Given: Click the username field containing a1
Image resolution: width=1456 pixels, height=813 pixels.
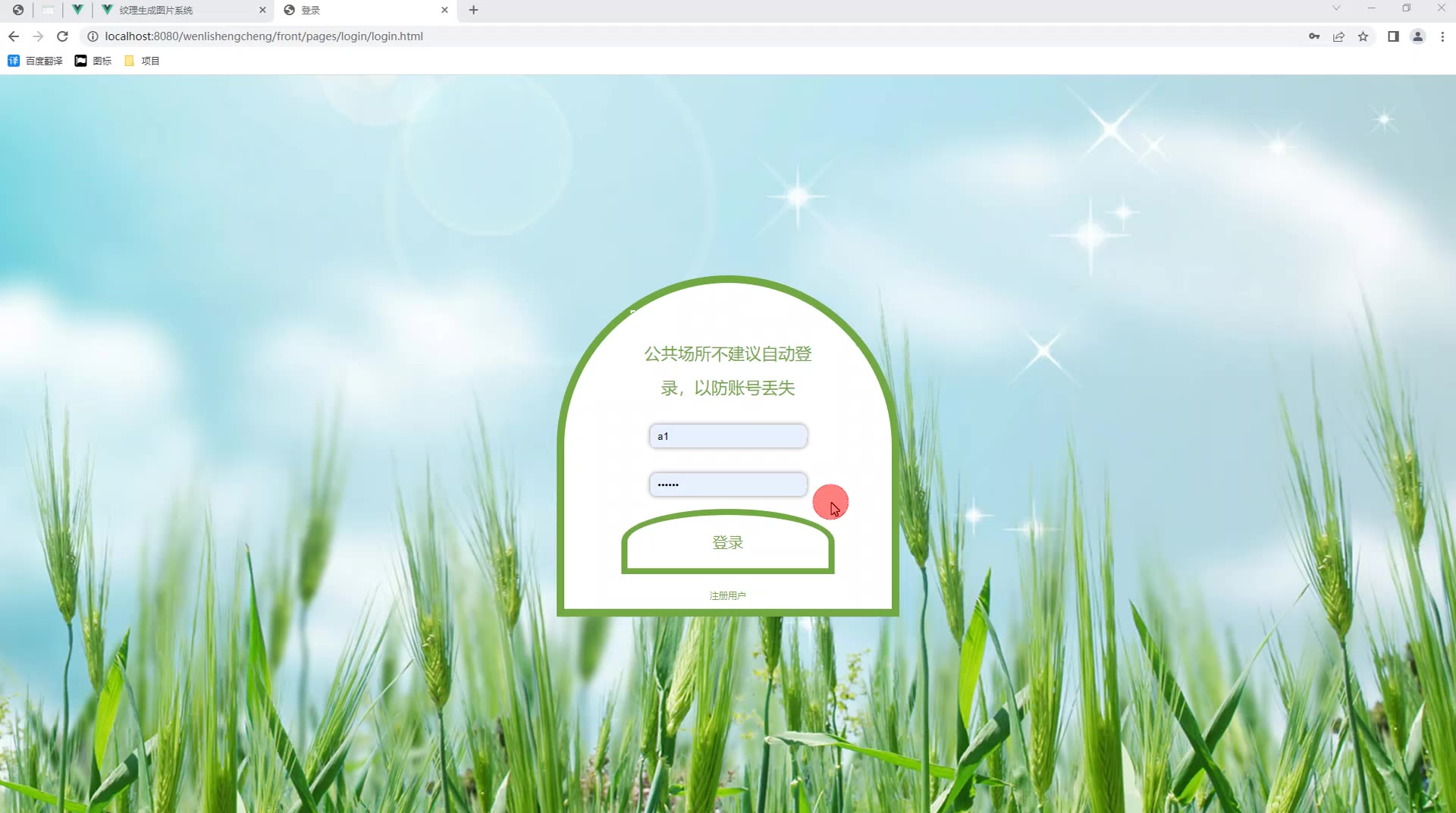Looking at the screenshot, I should [728, 436].
